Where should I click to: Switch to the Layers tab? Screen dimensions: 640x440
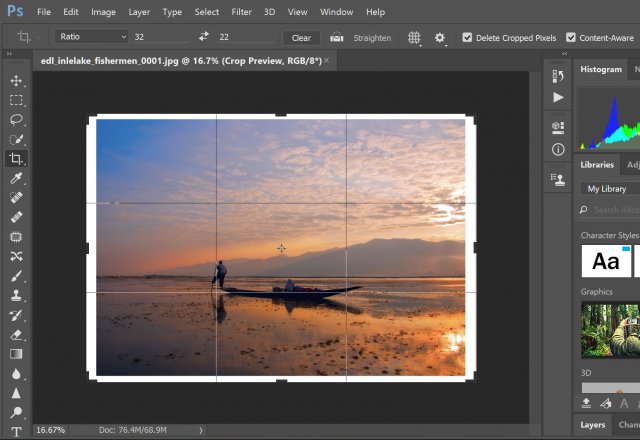[x=592, y=425]
